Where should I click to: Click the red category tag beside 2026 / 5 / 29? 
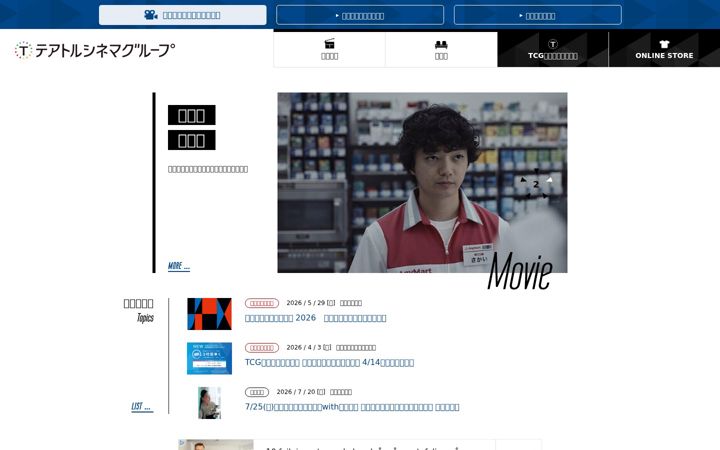(x=262, y=303)
